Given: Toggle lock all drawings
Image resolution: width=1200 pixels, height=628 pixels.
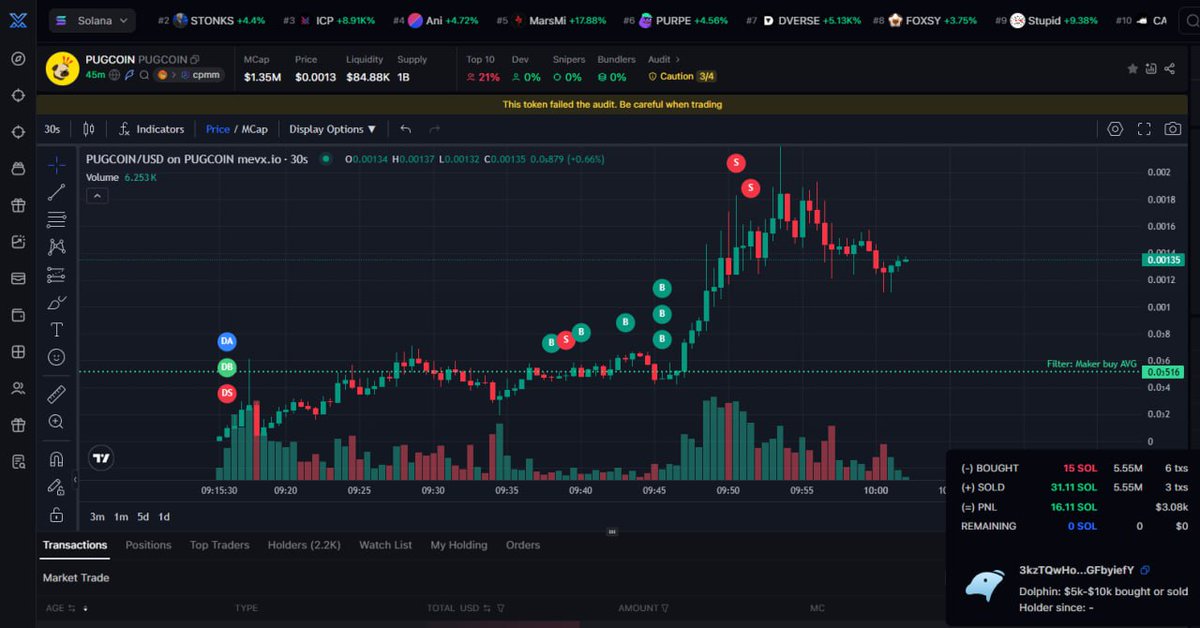Looking at the screenshot, I should pos(57,515).
